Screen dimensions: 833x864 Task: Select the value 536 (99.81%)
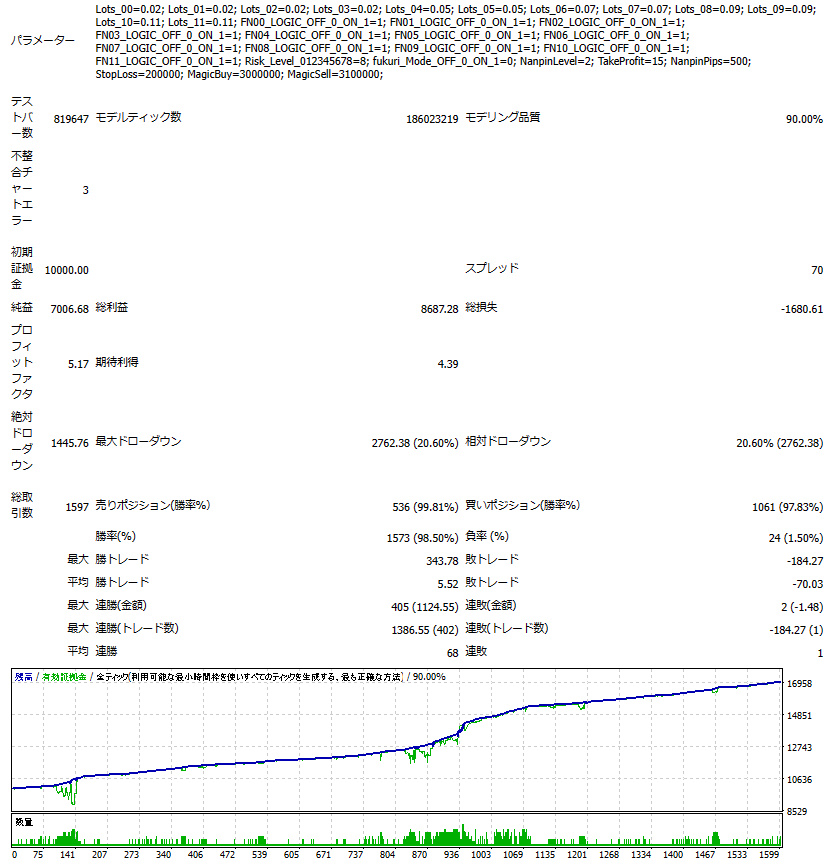(x=425, y=507)
